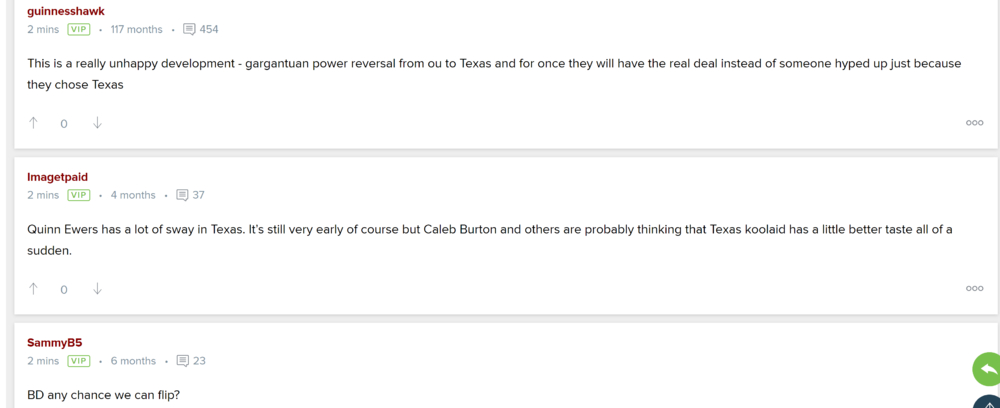Click the dark scroll-to-top arrow button
Viewport: 1000px width, 408px height.
pyautogui.click(x=989, y=403)
